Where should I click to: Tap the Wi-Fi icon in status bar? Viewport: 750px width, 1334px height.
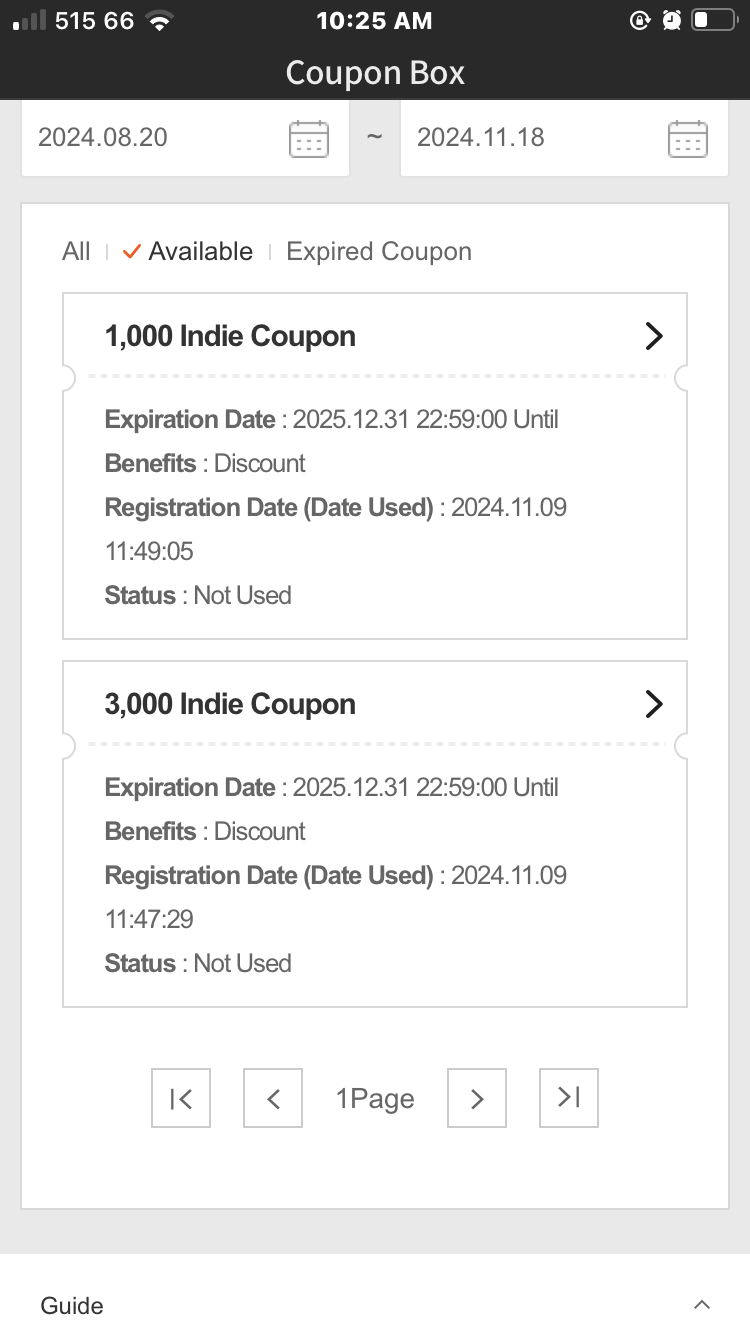click(x=158, y=20)
